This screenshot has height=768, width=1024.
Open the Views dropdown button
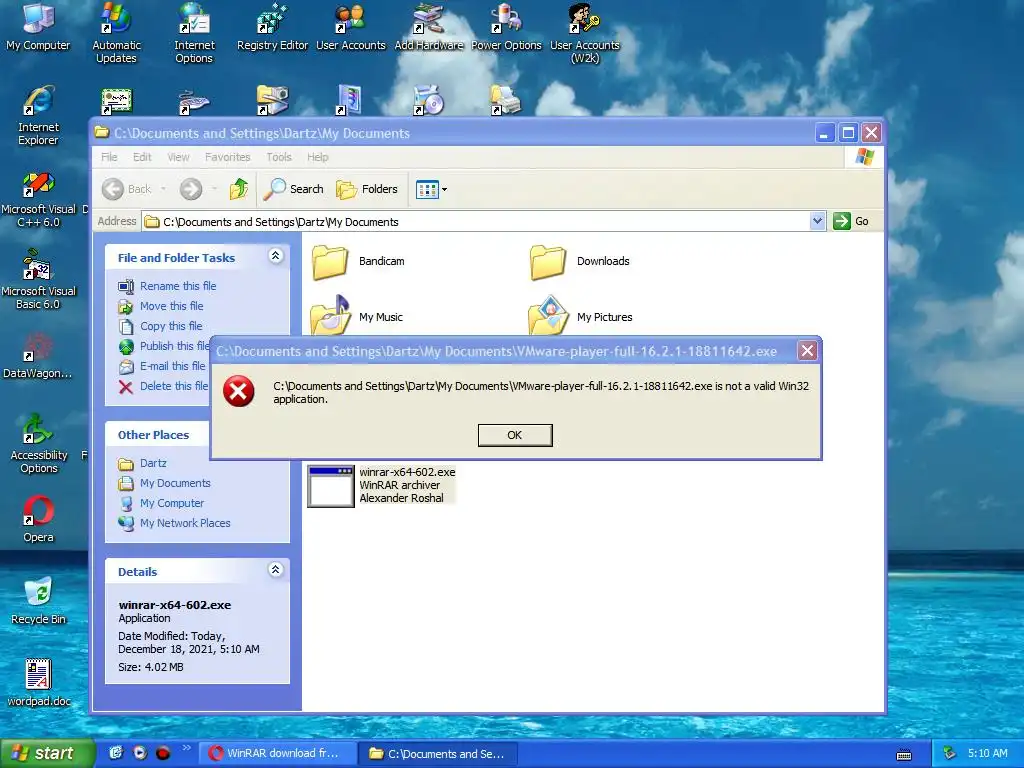(432, 189)
